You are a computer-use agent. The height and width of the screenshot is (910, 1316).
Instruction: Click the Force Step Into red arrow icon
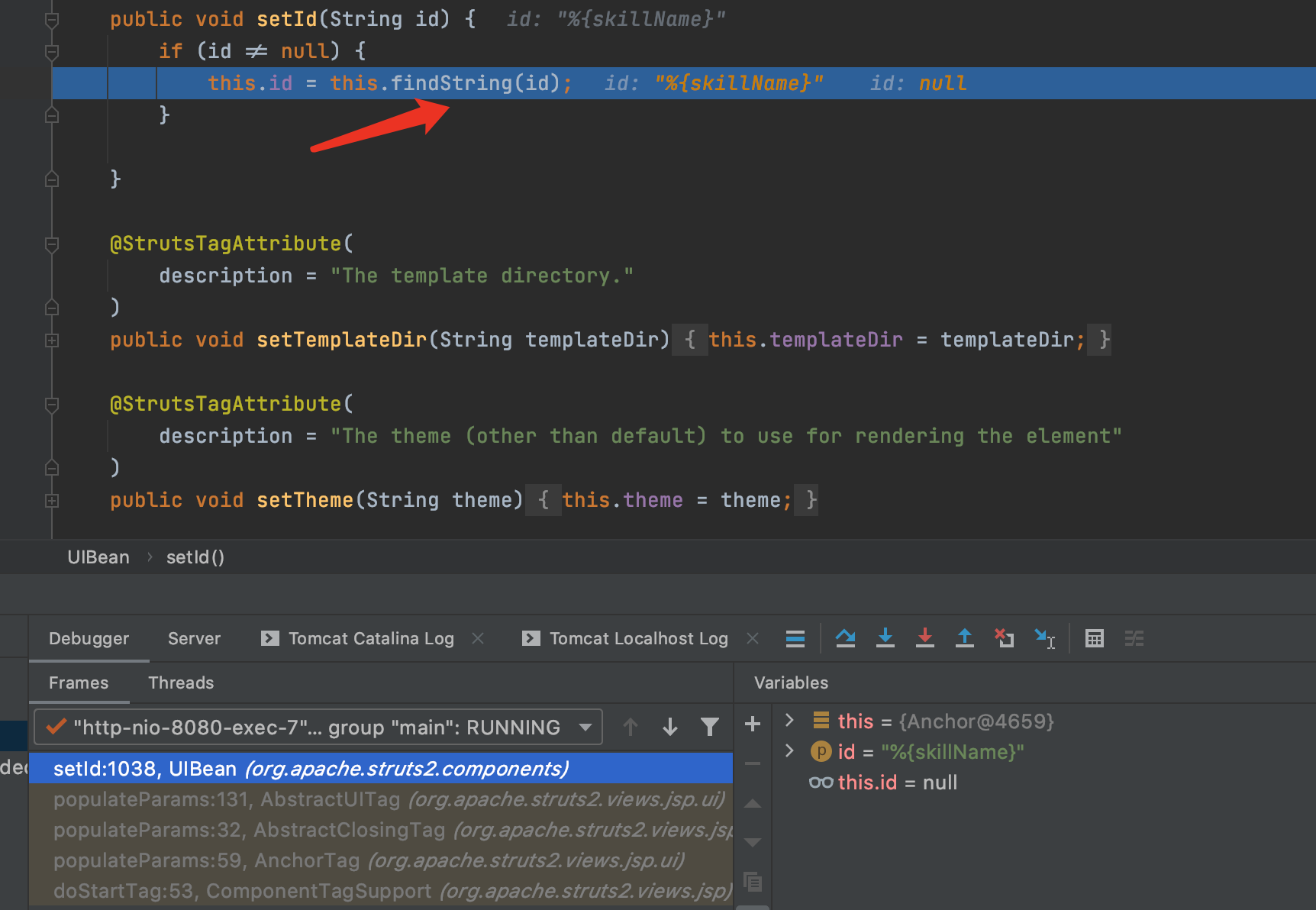click(925, 638)
